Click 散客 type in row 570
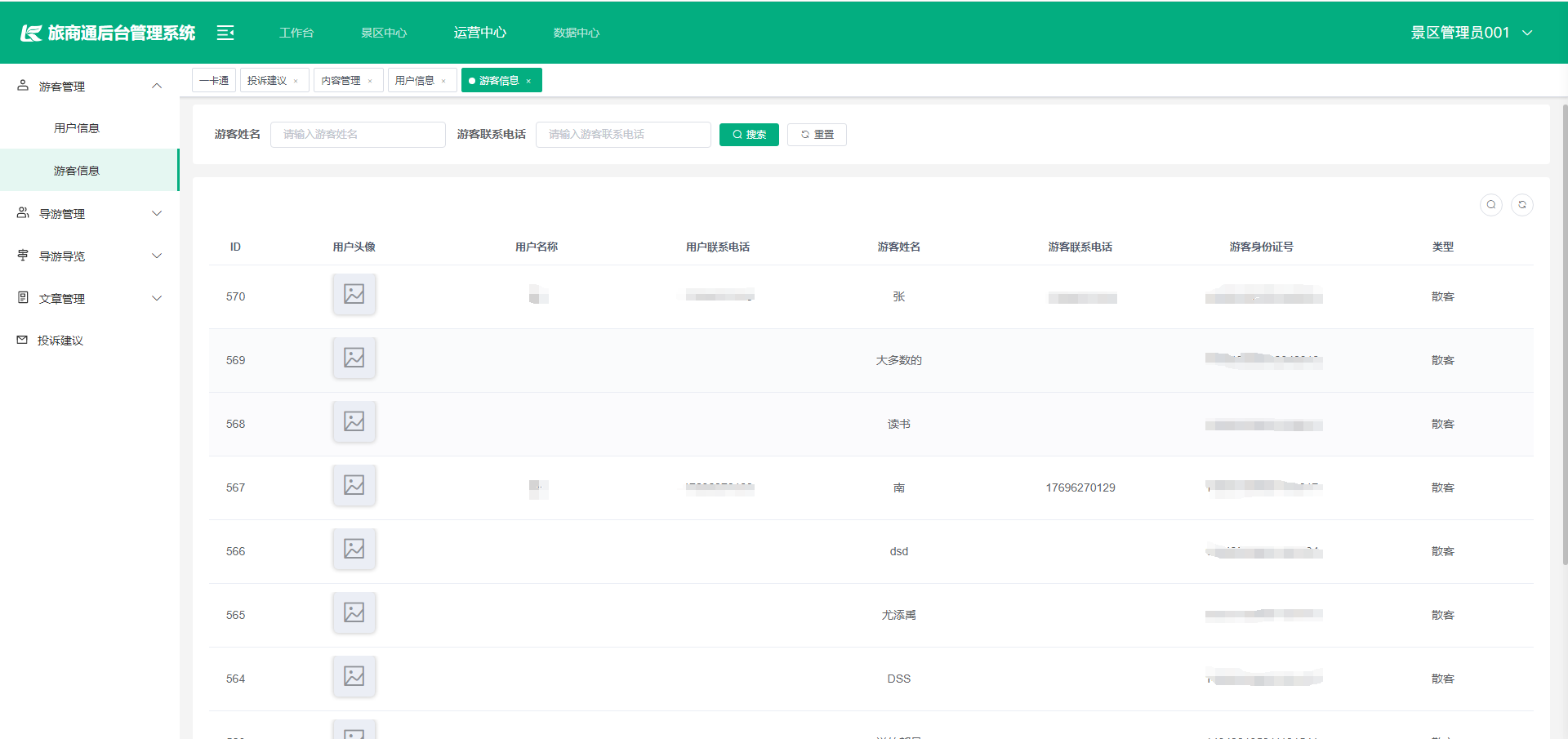1568x739 pixels. pyautogui.click(x=1443, y=296)
